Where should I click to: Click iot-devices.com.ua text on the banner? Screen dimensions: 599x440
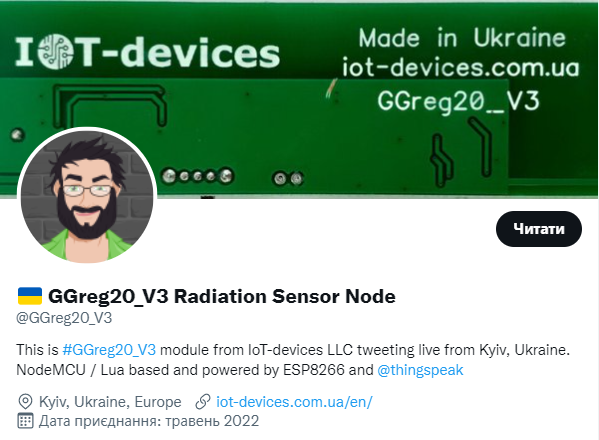[x=461, y=67]
